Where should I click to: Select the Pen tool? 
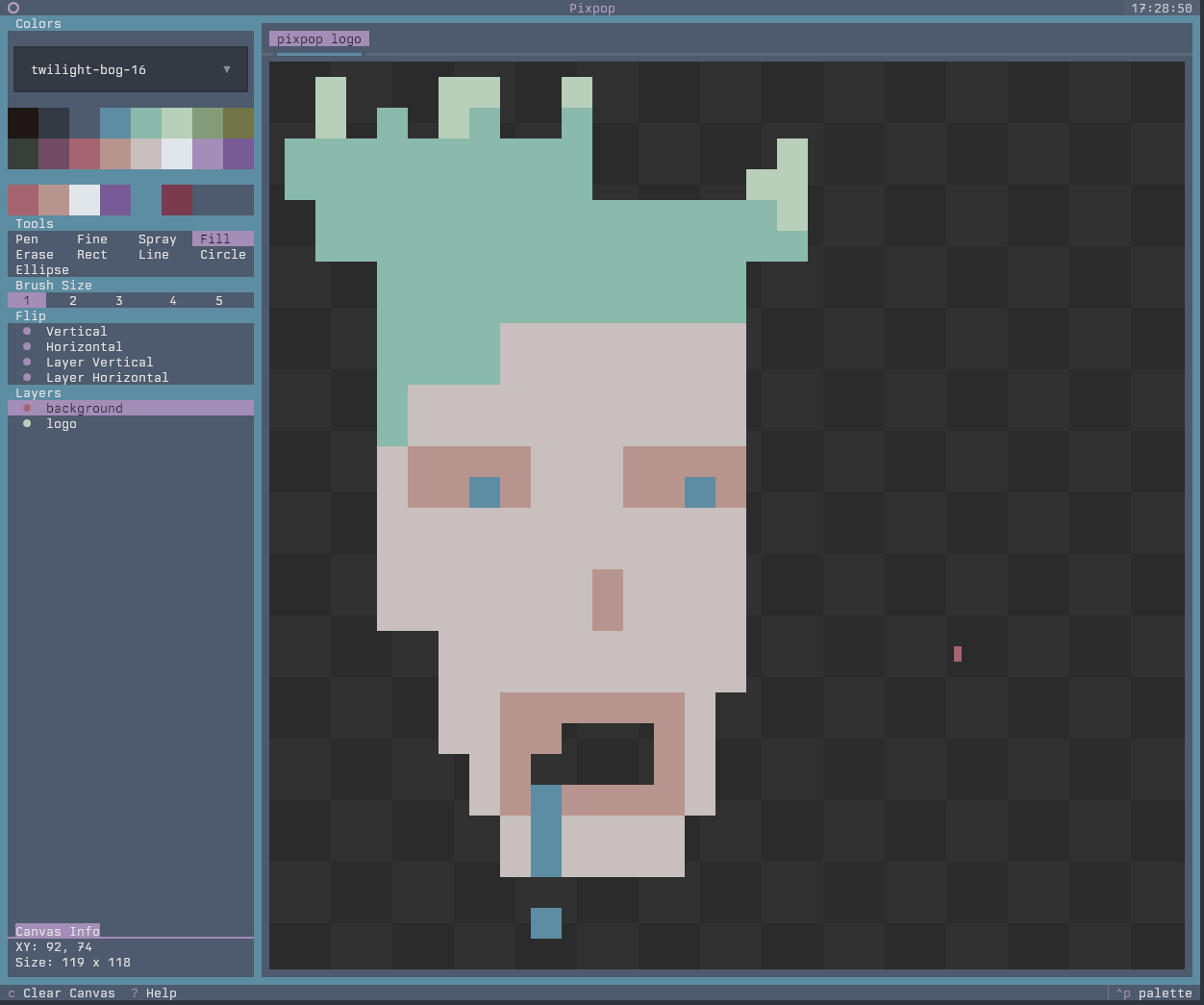(x=27, y=239)
